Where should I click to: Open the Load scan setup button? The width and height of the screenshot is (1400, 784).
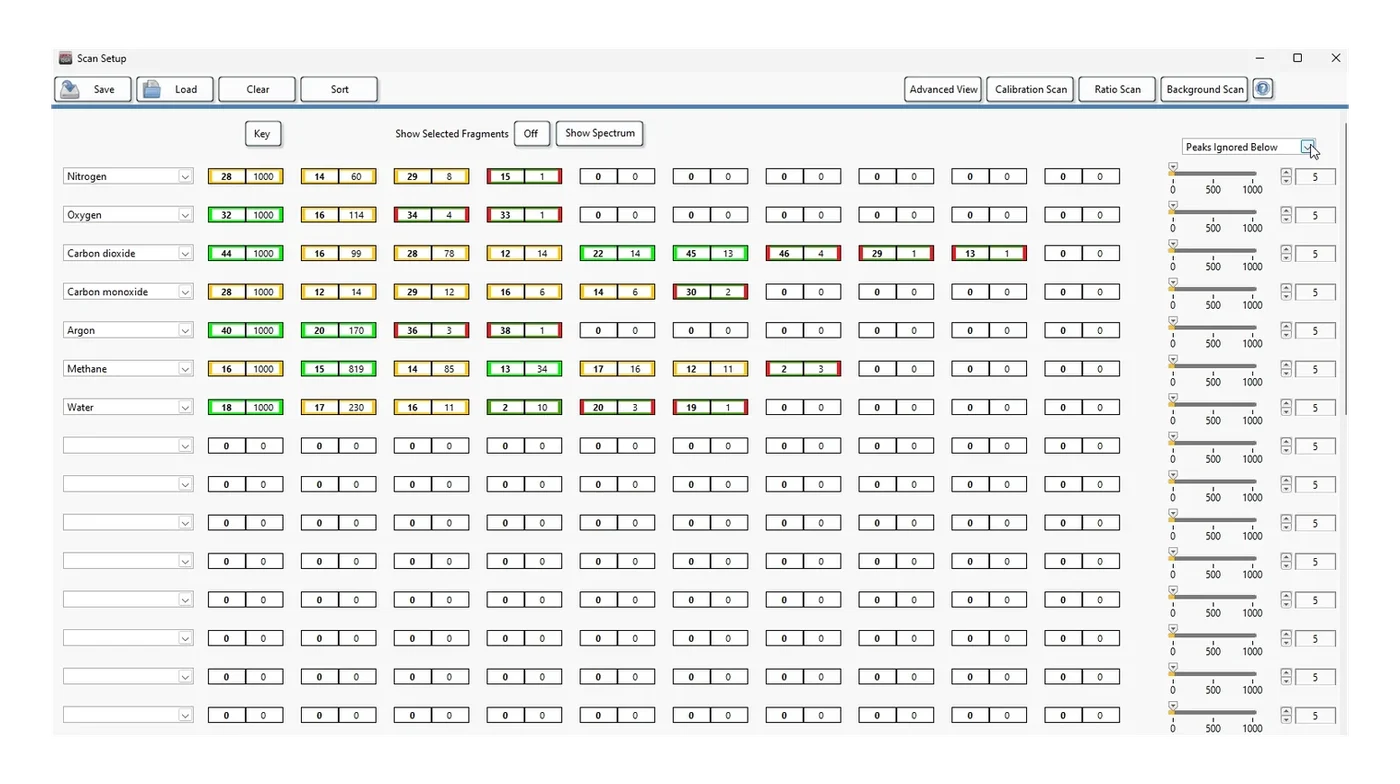tap(173, 89)
